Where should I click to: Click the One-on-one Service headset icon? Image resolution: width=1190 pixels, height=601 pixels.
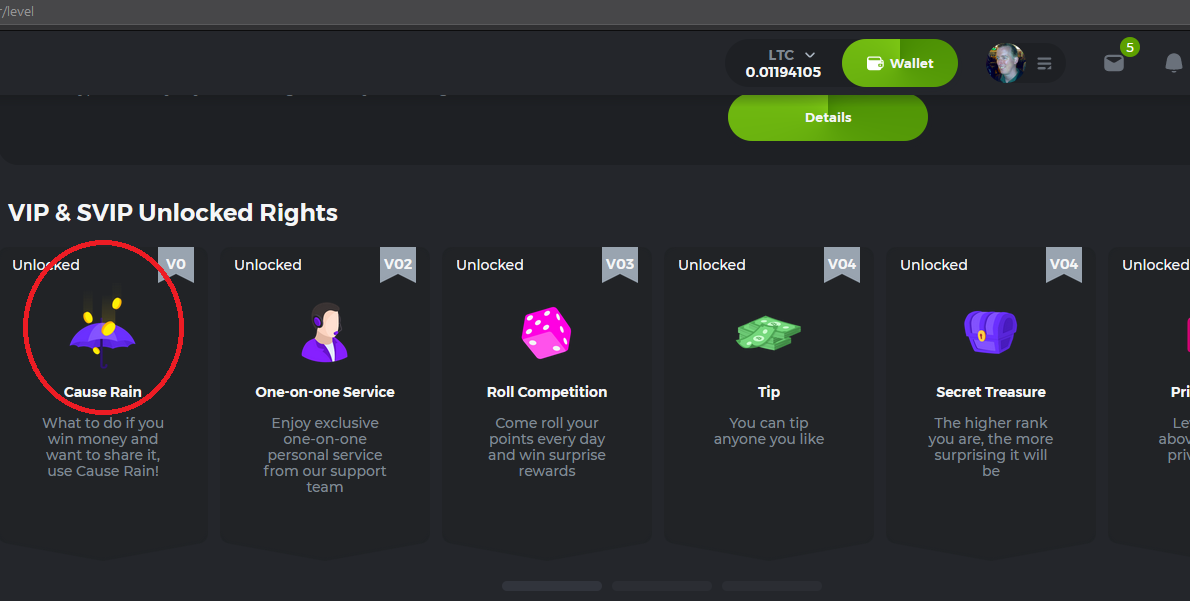coord(325,332)
